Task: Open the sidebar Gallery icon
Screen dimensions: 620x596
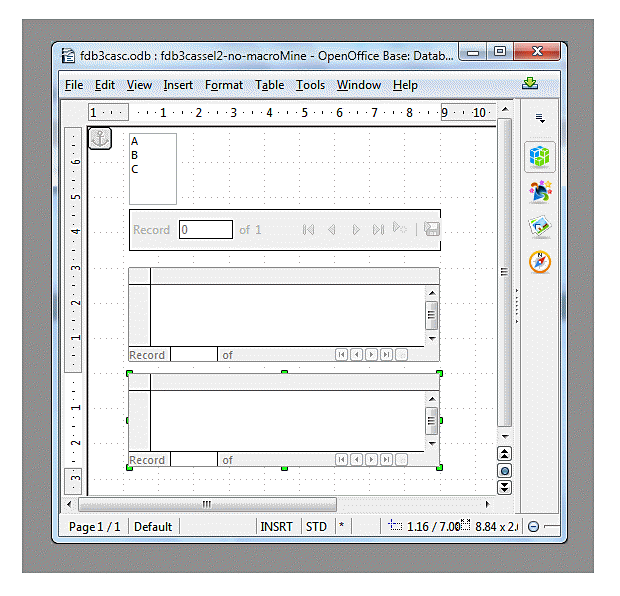Action: point(540,227)
